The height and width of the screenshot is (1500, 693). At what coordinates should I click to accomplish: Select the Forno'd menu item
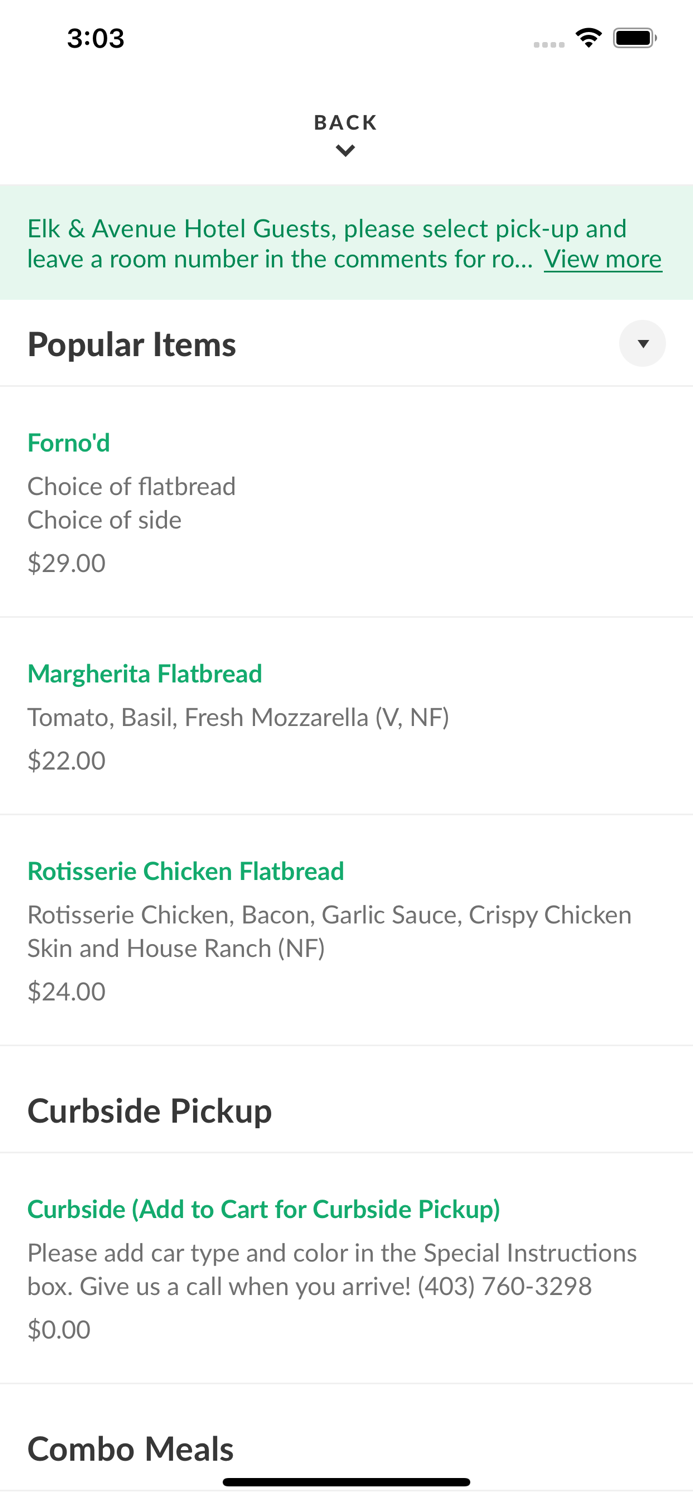point(69,442)
